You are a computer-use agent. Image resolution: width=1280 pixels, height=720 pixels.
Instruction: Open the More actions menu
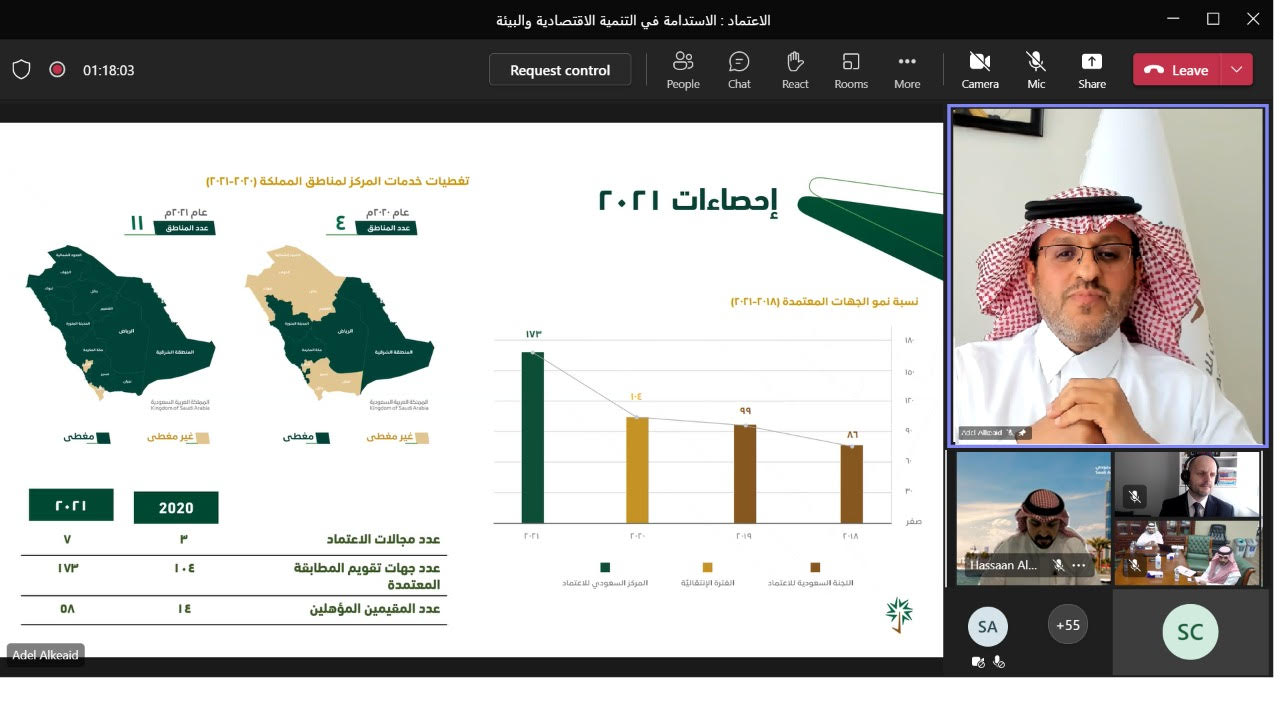coord(907,70)
